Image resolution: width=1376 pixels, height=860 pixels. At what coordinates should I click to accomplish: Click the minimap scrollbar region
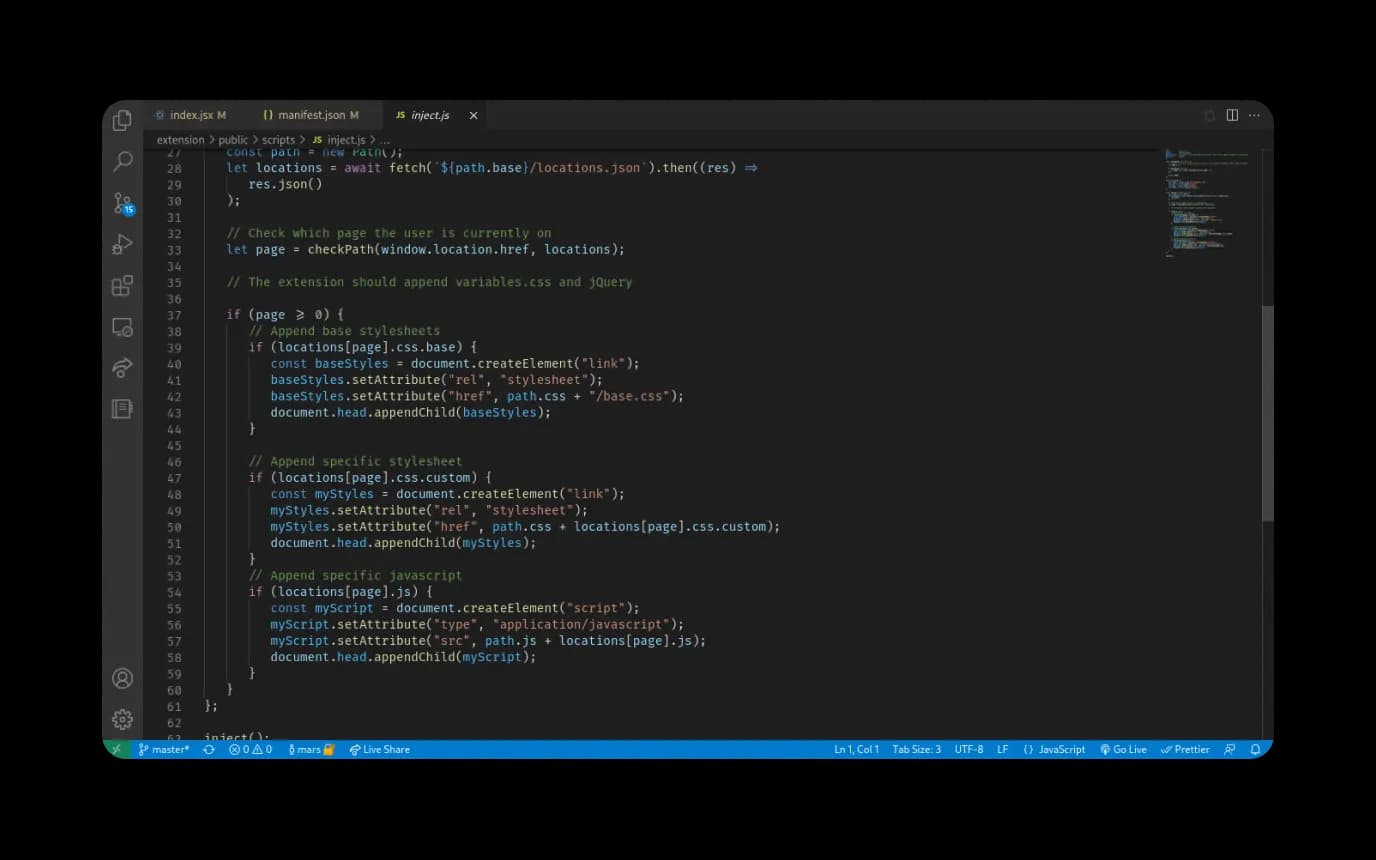1205,200
